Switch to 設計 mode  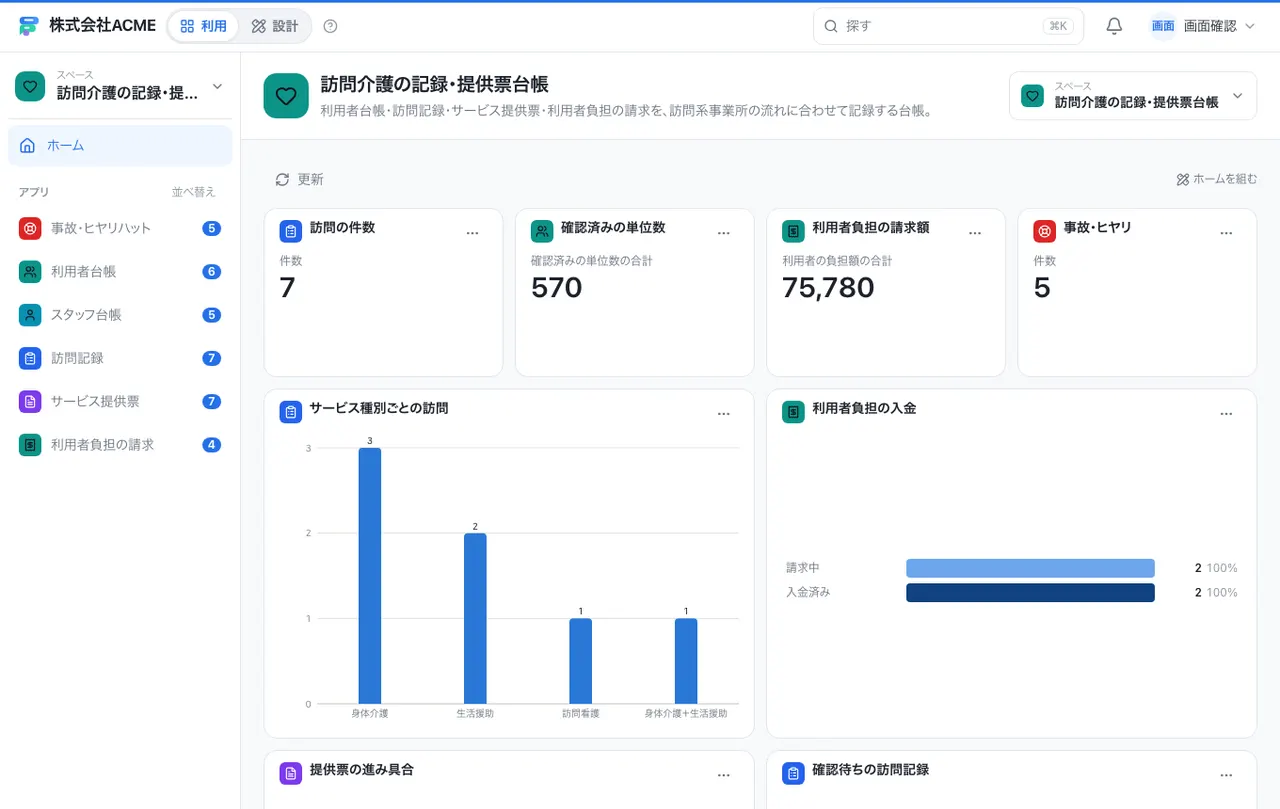point(275,26)
